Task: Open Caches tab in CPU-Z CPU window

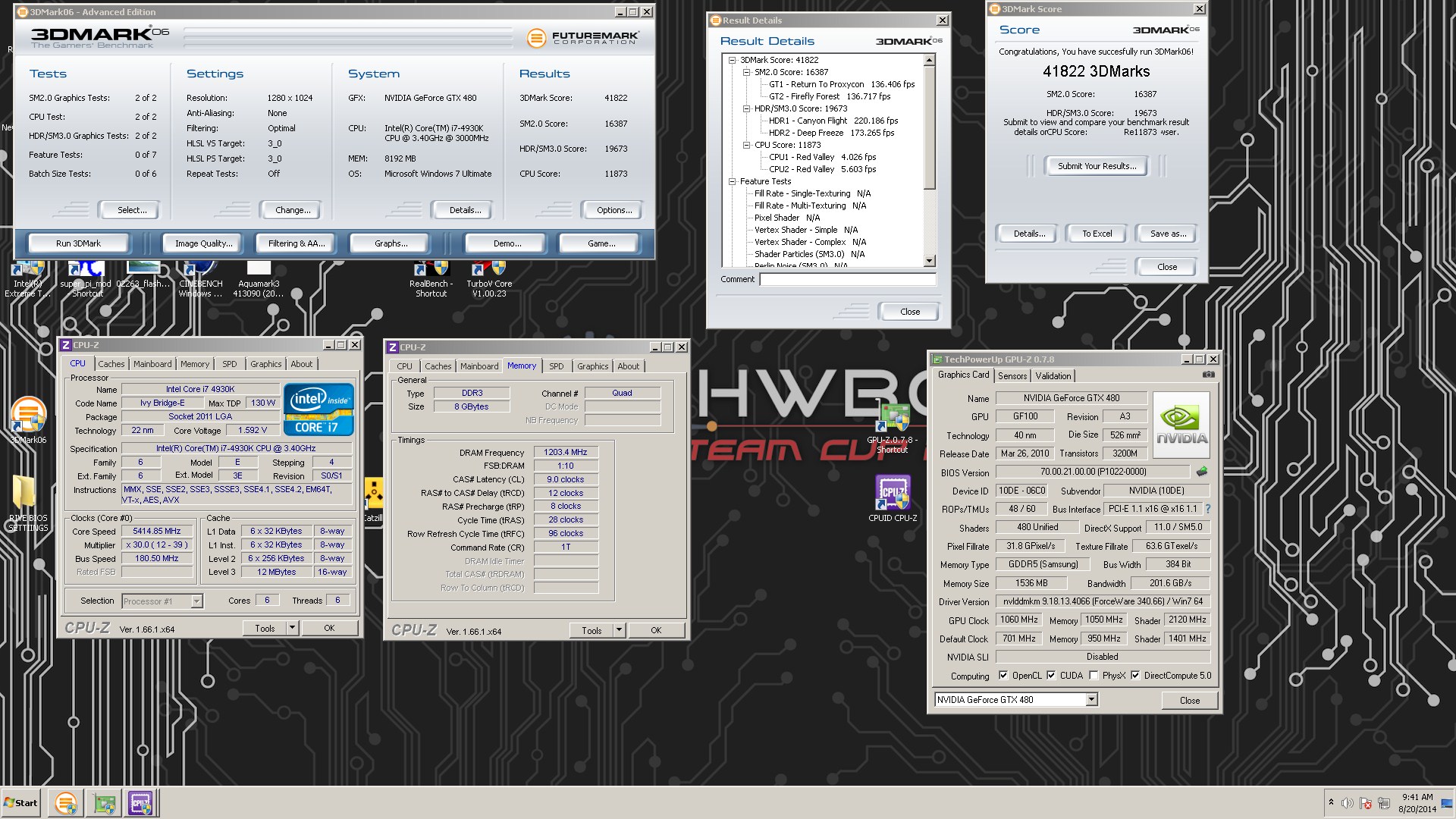Action: pos(111,364)
